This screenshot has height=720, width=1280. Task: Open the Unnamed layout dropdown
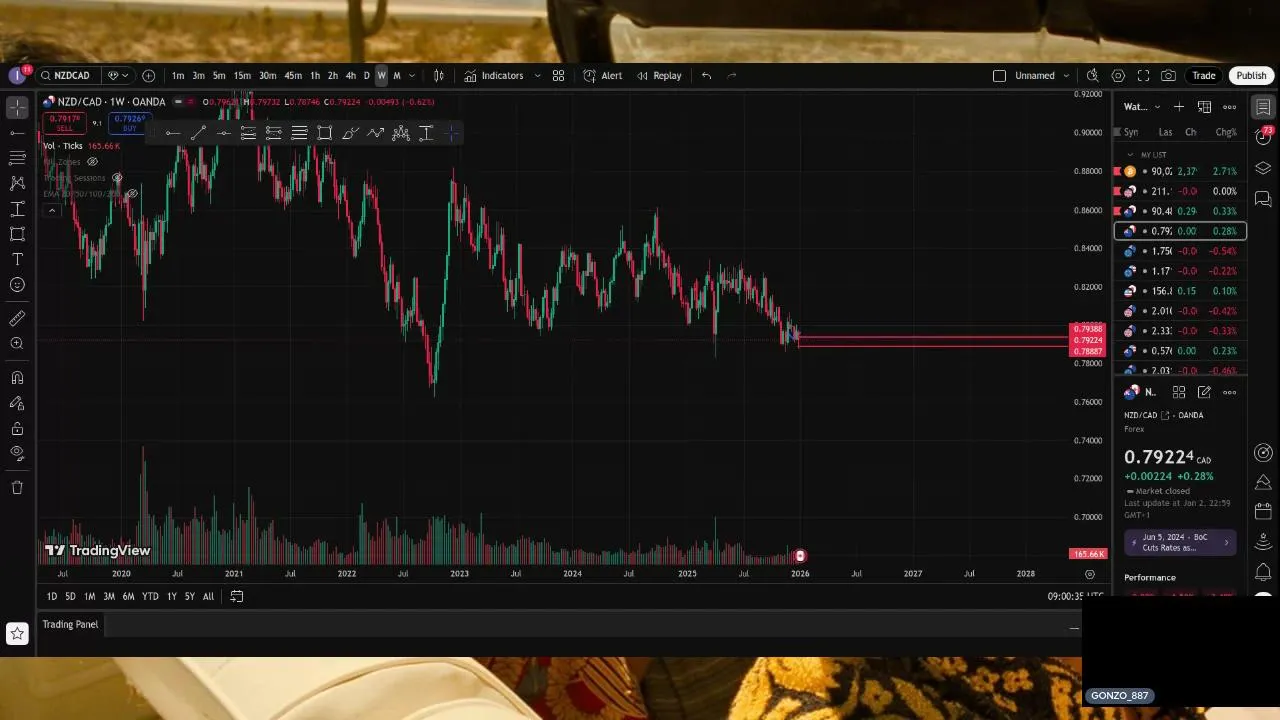coord(1066,75)
